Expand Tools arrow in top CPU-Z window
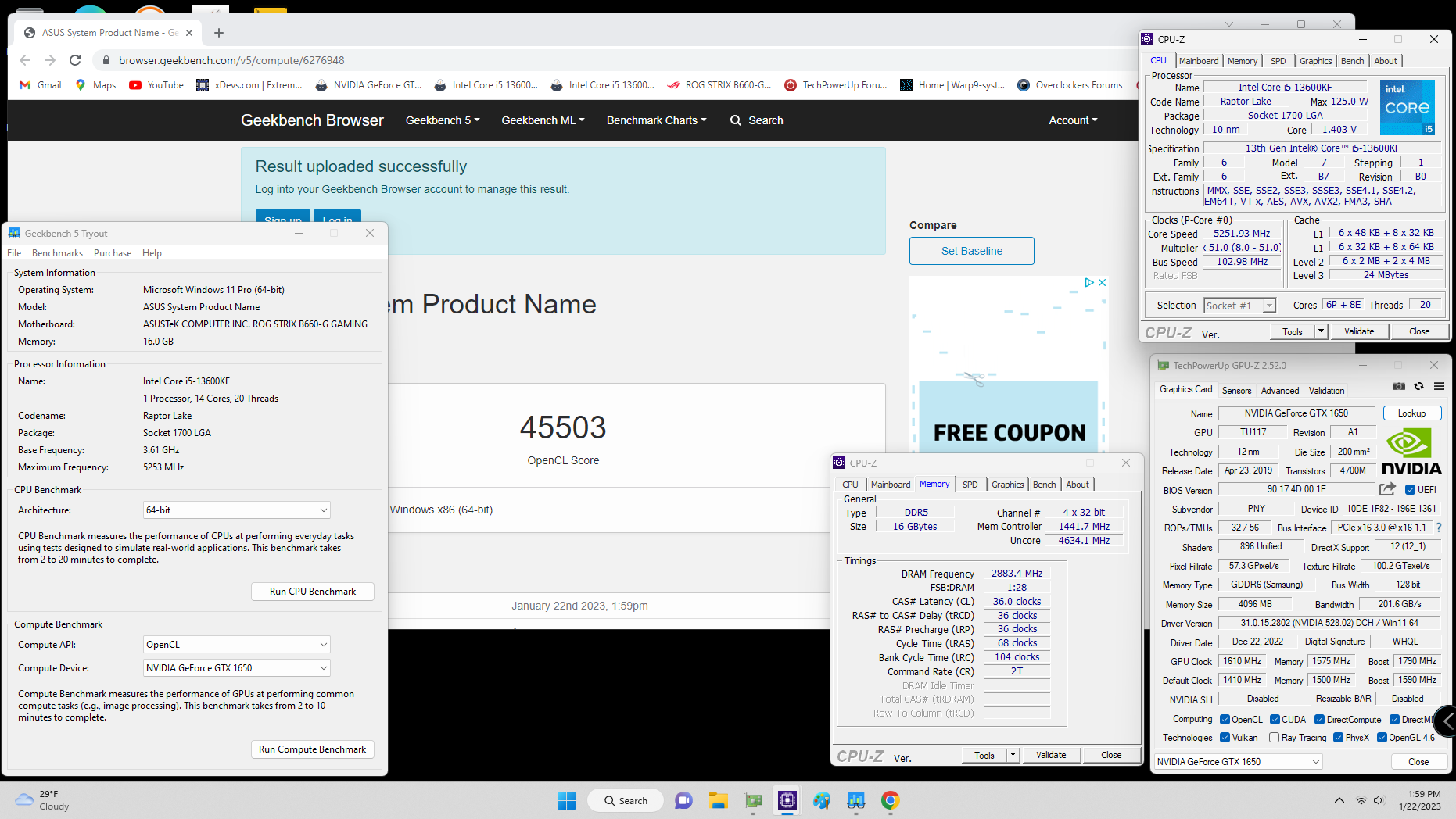 click(x=1322, y=331)
